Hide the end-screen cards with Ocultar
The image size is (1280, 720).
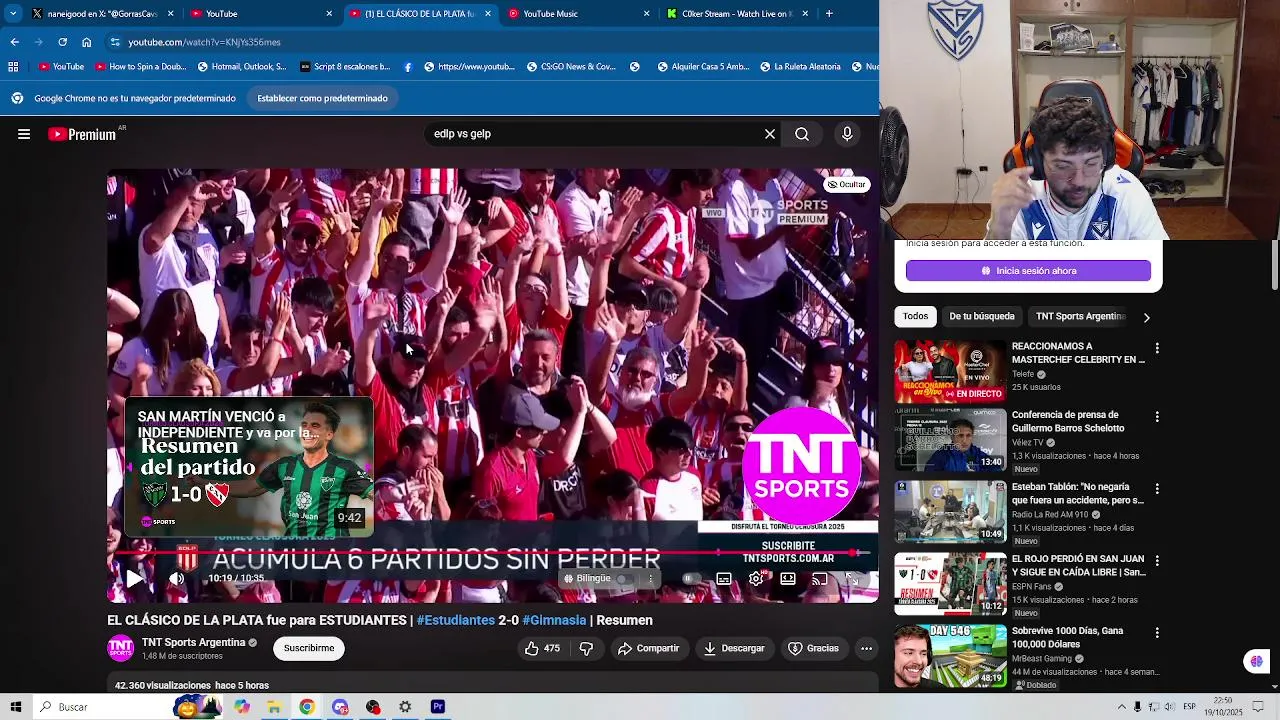click(x=847, y=184)
